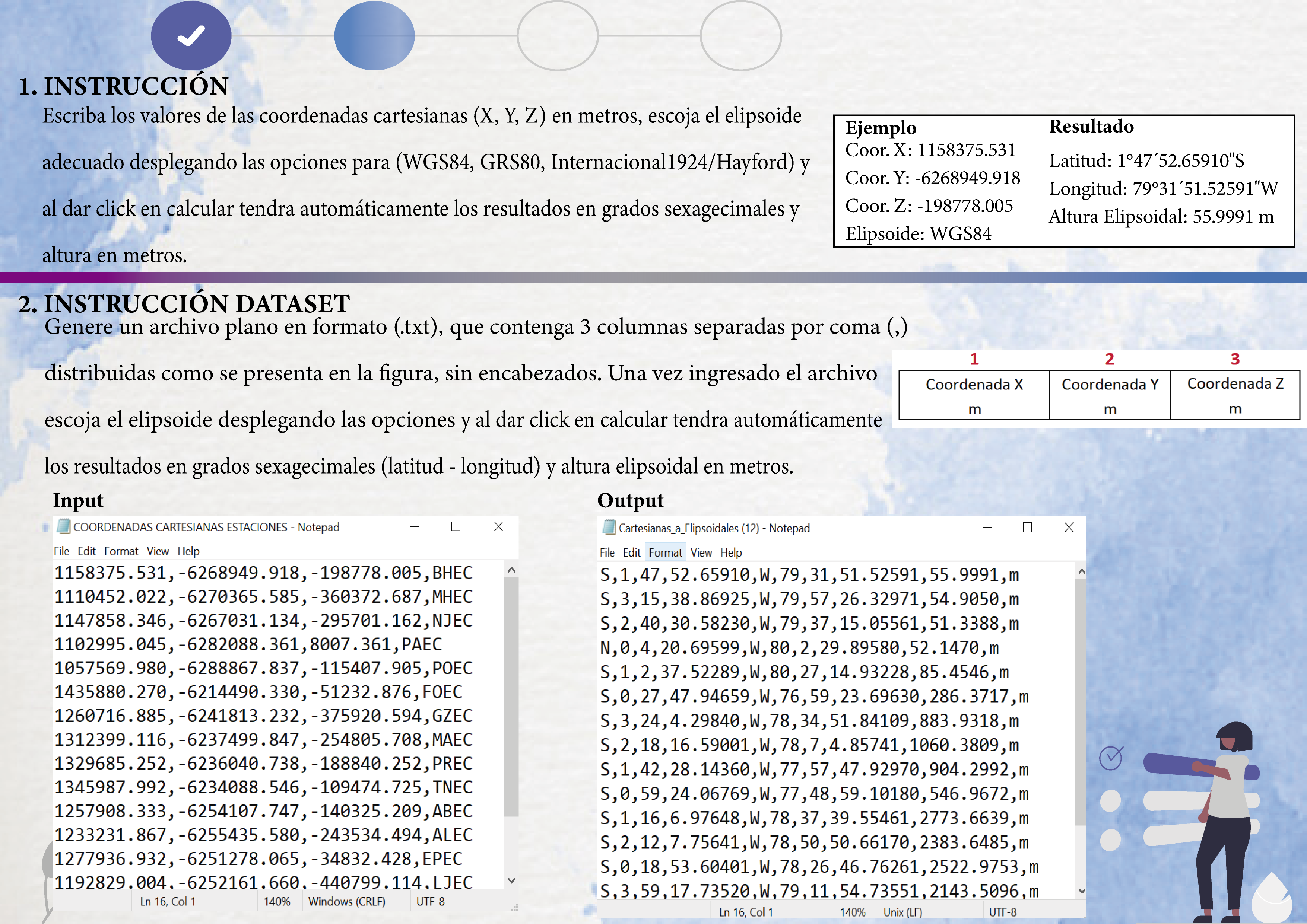
Task: Click the fourth empty step circle
Action: point(740,35)
